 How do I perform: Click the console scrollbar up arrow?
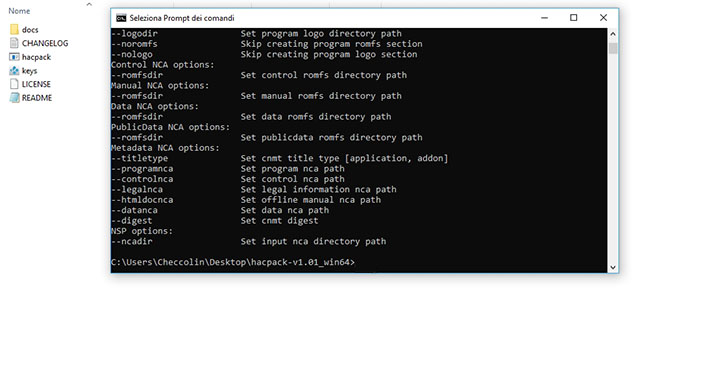click(x=613, y=34)
